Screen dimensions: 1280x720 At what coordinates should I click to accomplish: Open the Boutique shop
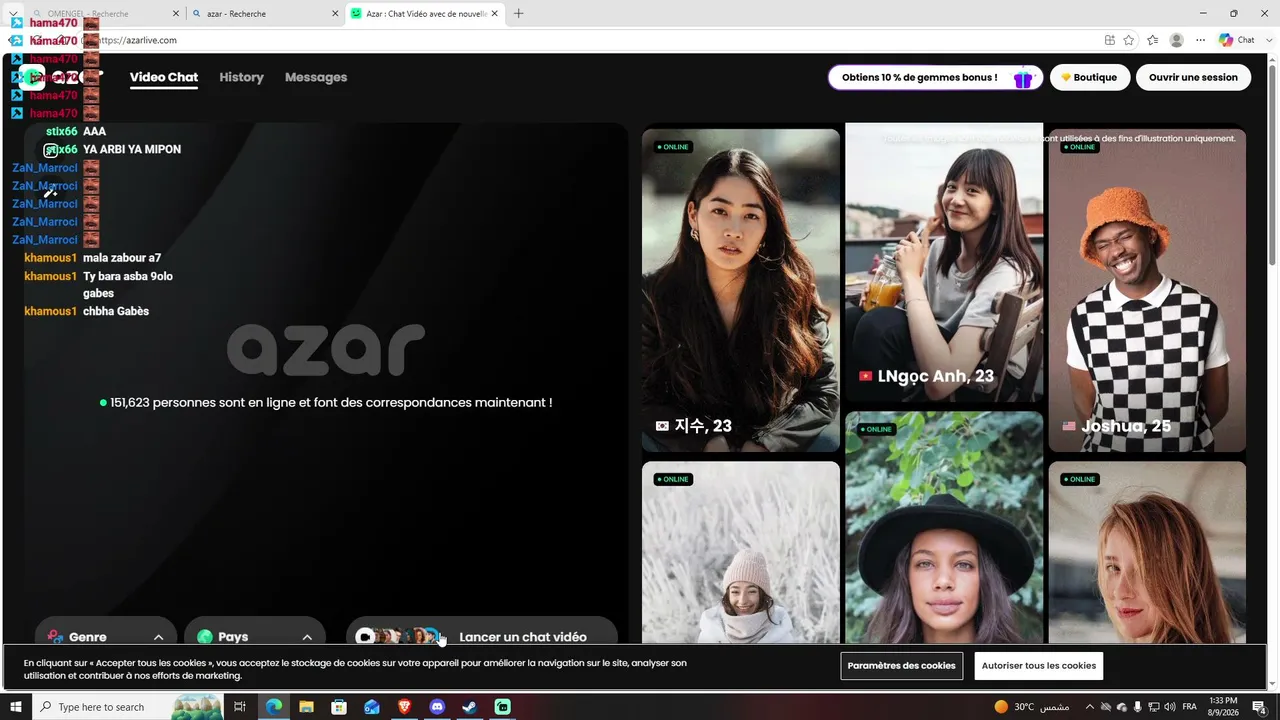(x=1090, y=78)
